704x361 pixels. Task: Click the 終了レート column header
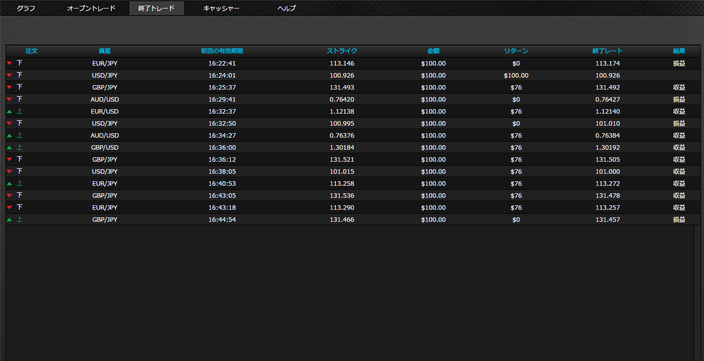coord(607,51)
